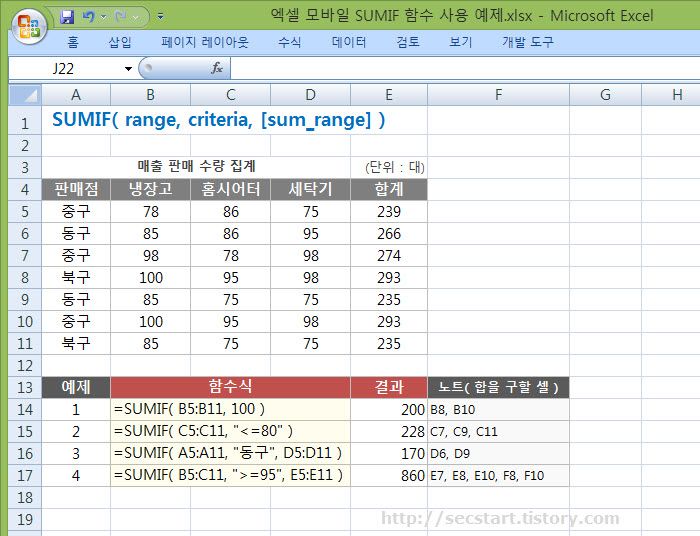Click the Undo icon

pyautogui.click(x=88, y=17)
